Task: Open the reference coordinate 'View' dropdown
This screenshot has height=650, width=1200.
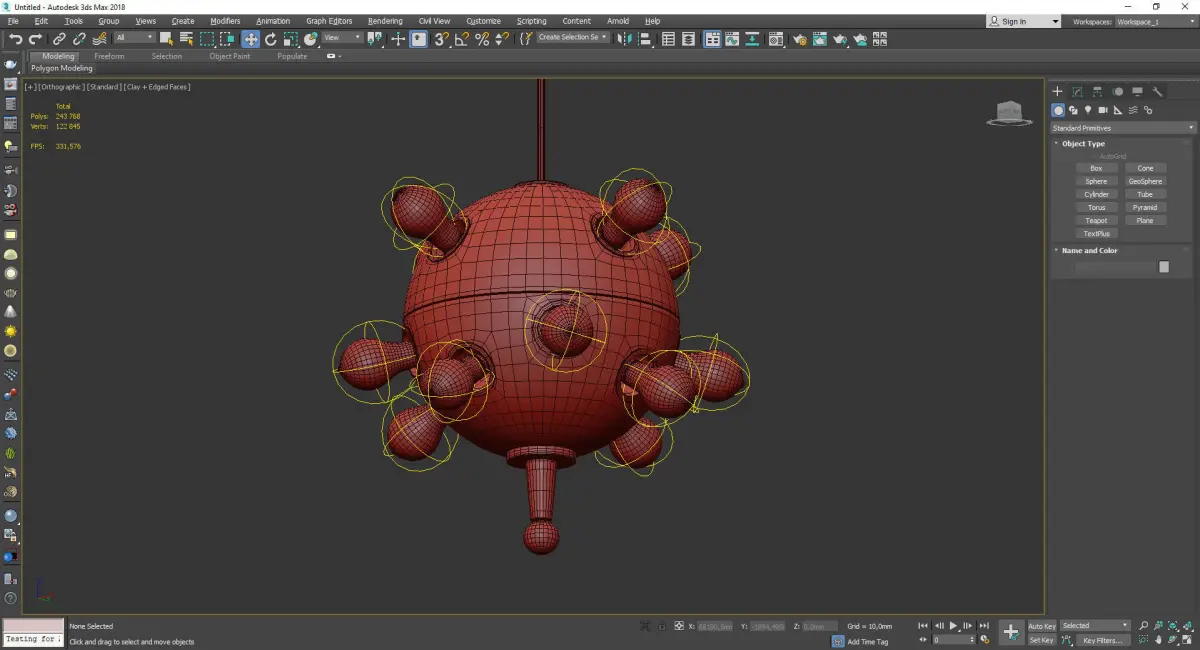Action: pyautogui.click(x=342, y=38)
